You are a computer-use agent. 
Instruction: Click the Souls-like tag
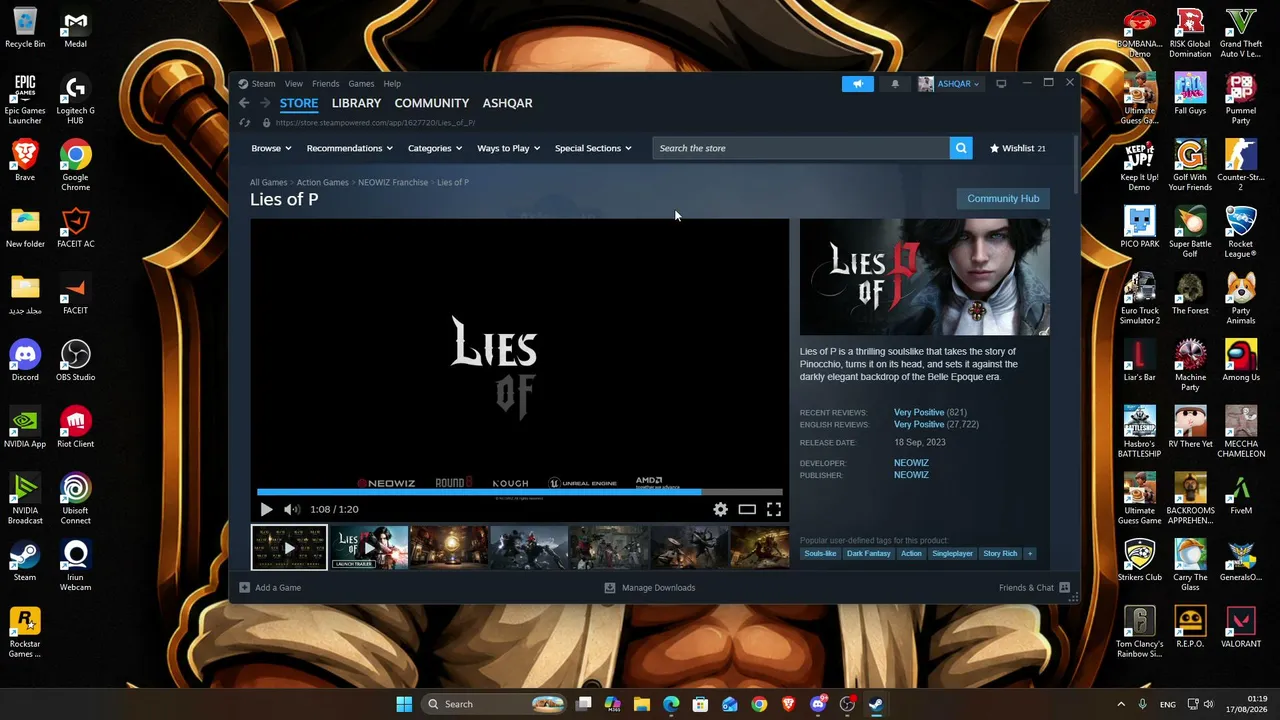point(820,553)
